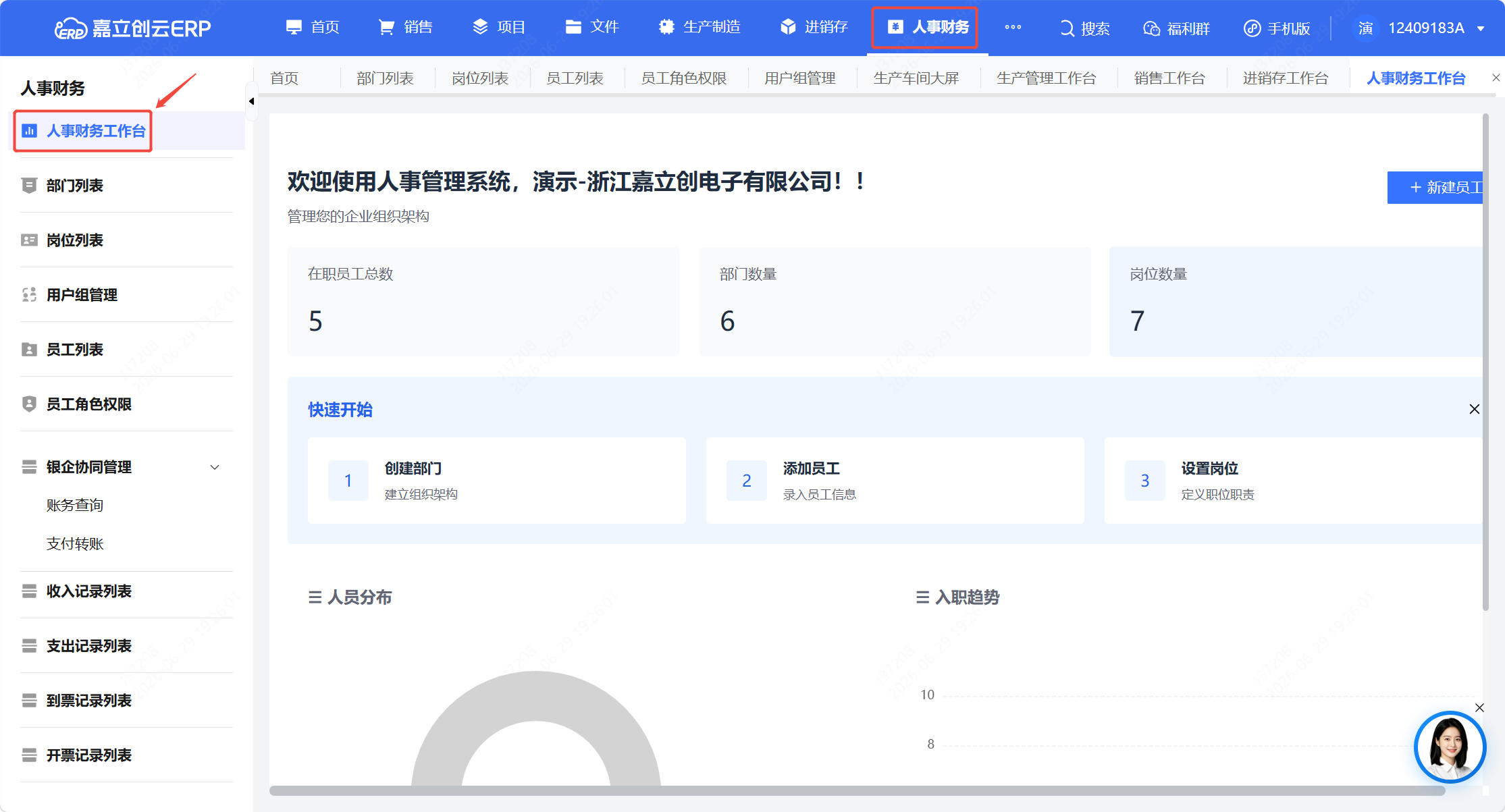Image resolution: width=1505 pixels, height=812 pixels.
Task: Click the 新建员工 button
Action: (1436, 187)
